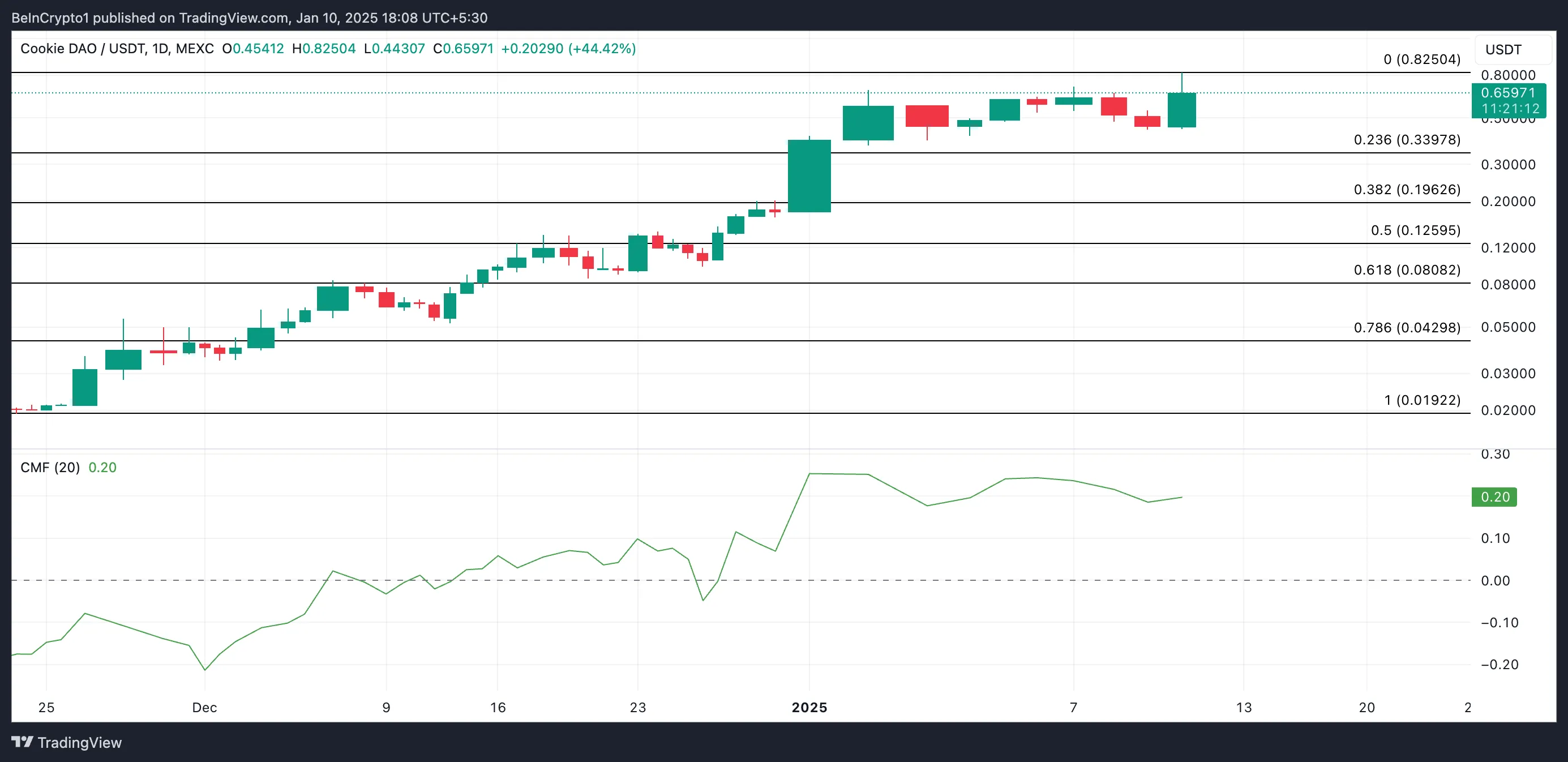This screenshot has width=1568, height=762.
Task: Click the Fib label 0.618 (0.08082)
Action: click(1407, 270)
